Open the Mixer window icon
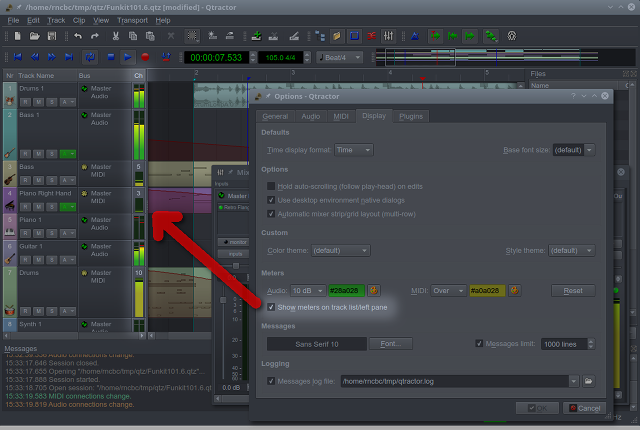The width and height of the screenshot is (640, 430). point(388,36)
